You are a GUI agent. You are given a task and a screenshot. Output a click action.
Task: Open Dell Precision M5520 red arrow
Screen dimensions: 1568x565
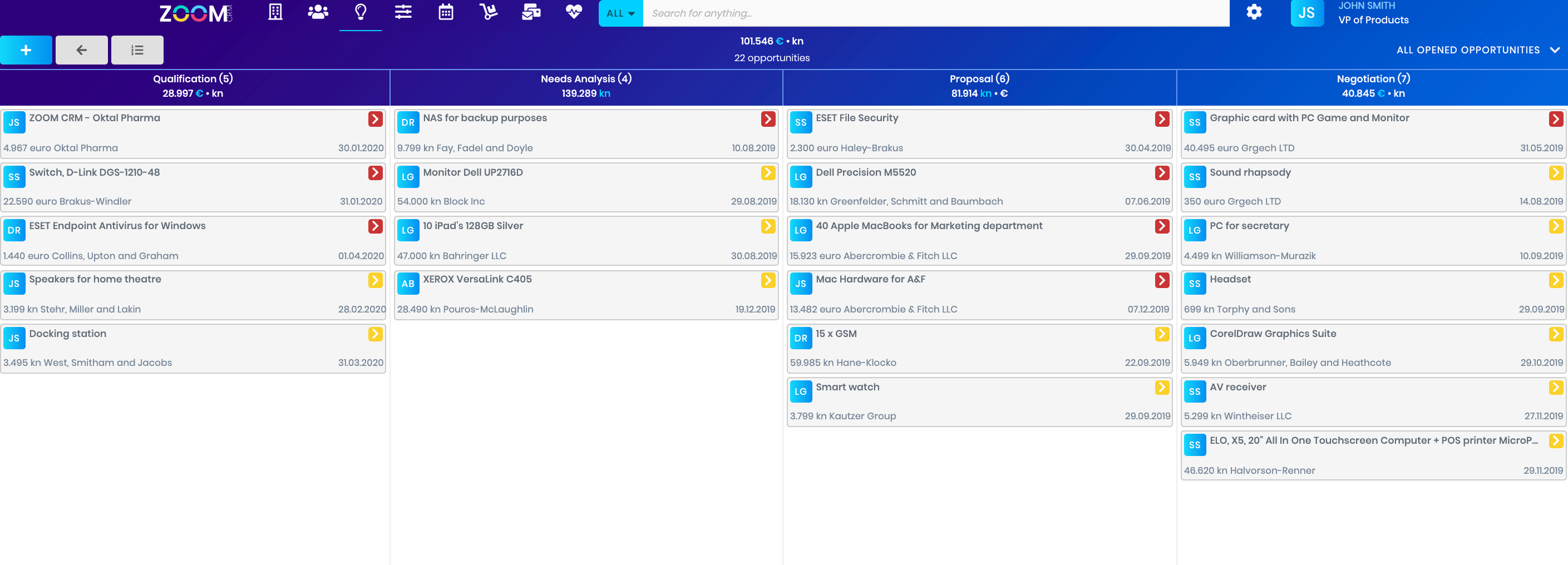click(1162, 173)
